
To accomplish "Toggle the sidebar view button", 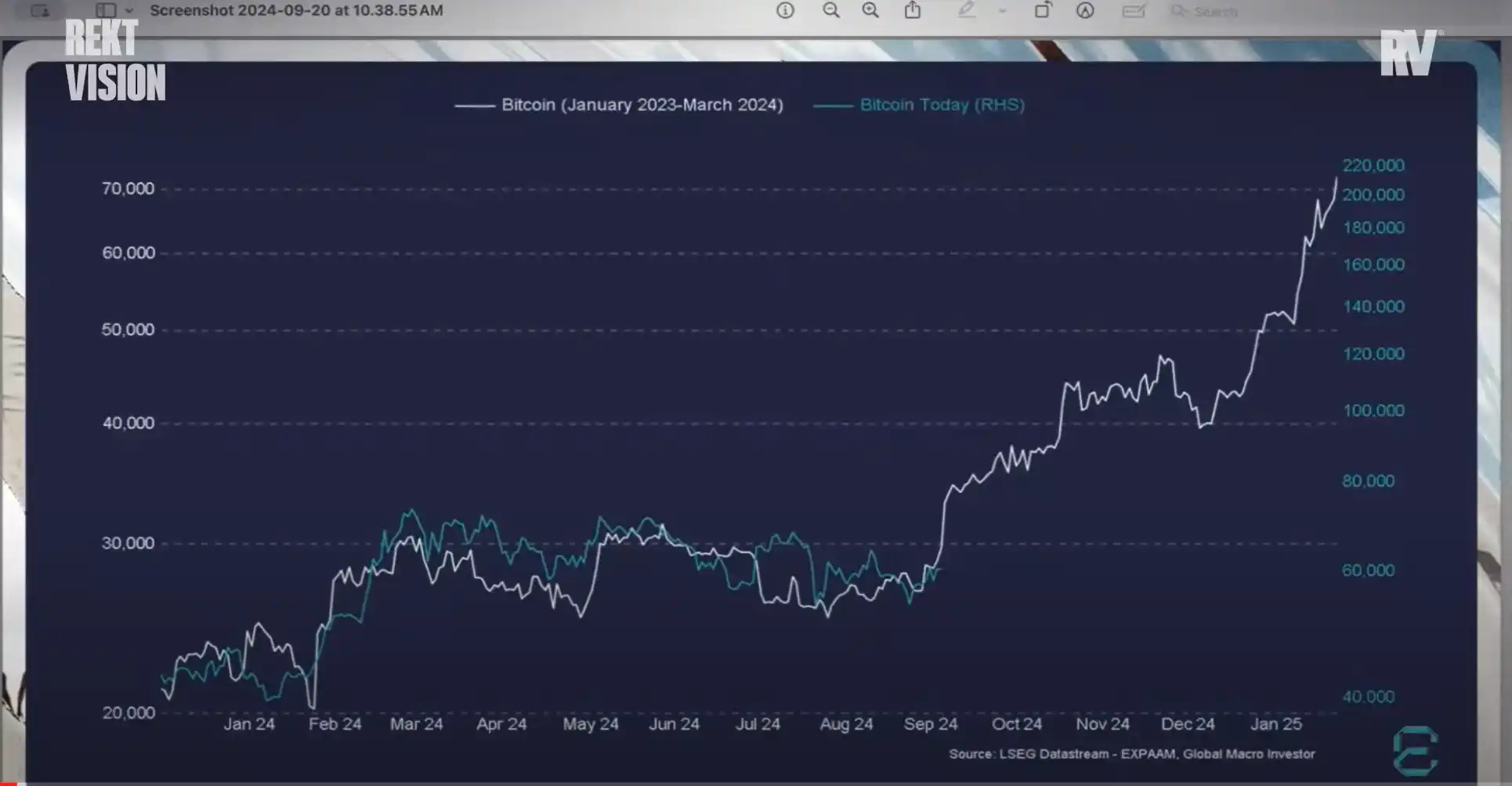I will [106, 10].
